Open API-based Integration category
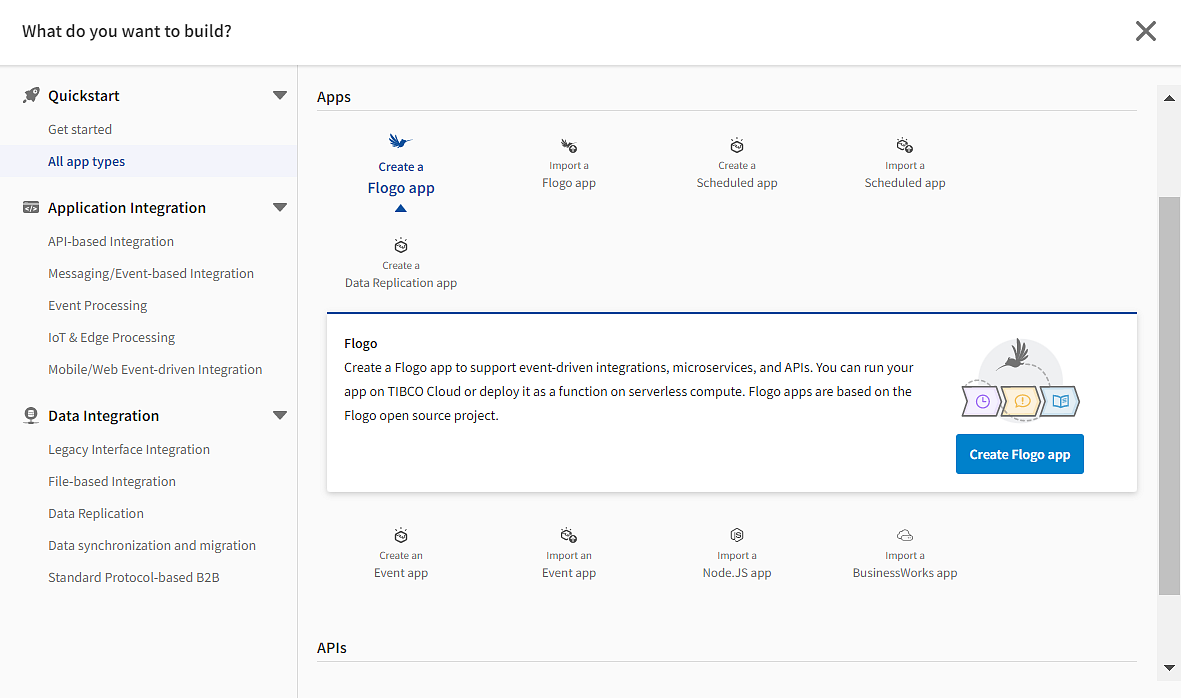Viewport: 1181px width, 698px height. point(111,241)
